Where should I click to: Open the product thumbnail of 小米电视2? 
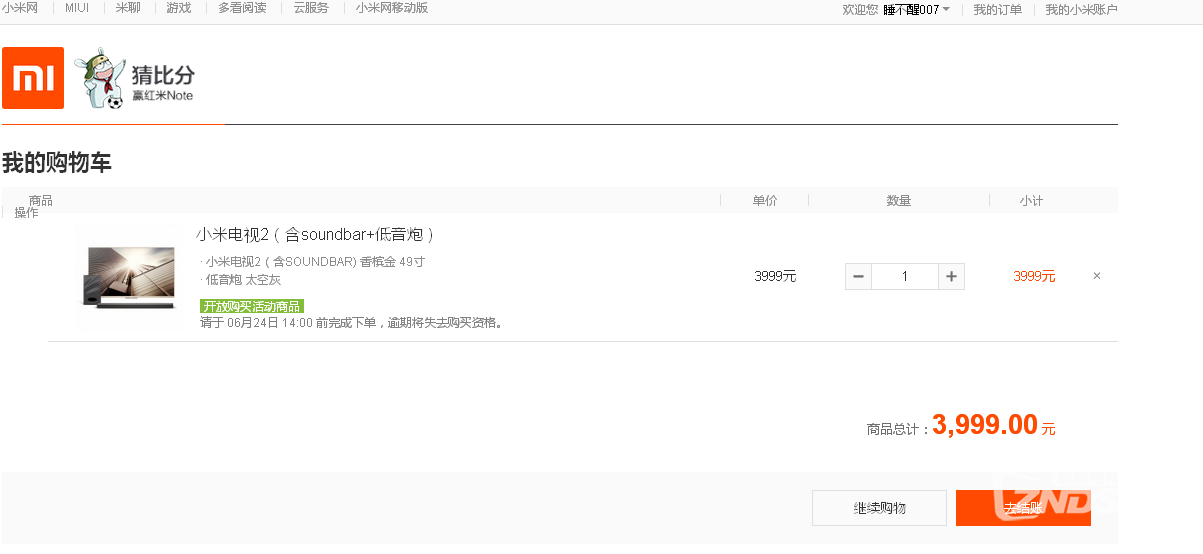[x=131, y=276]
